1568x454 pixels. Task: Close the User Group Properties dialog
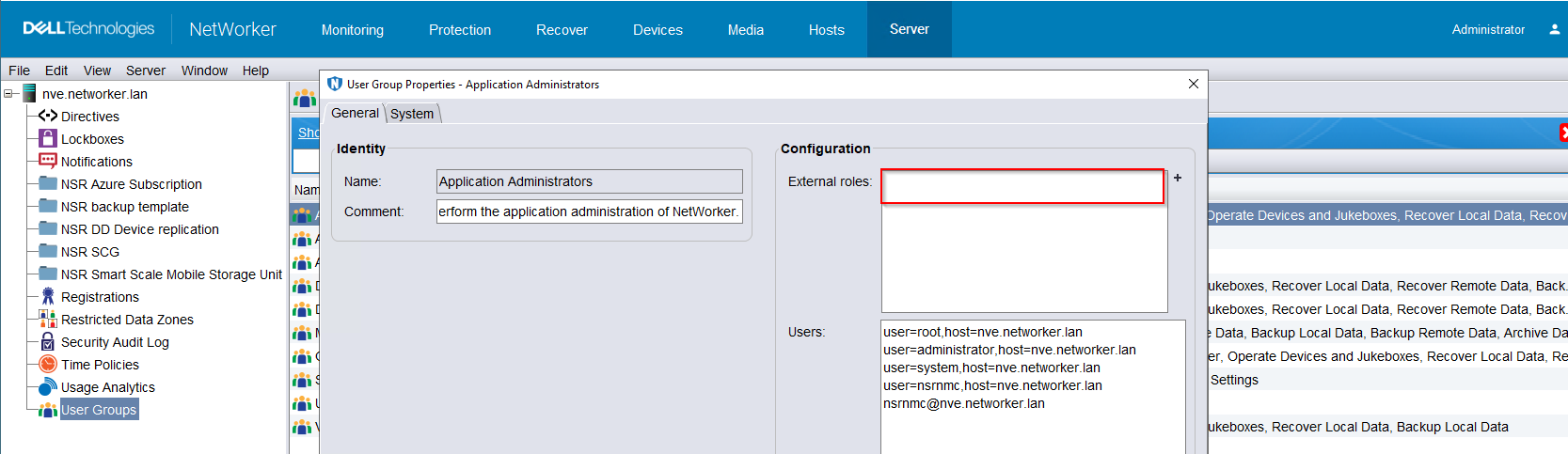[1193, 84]
